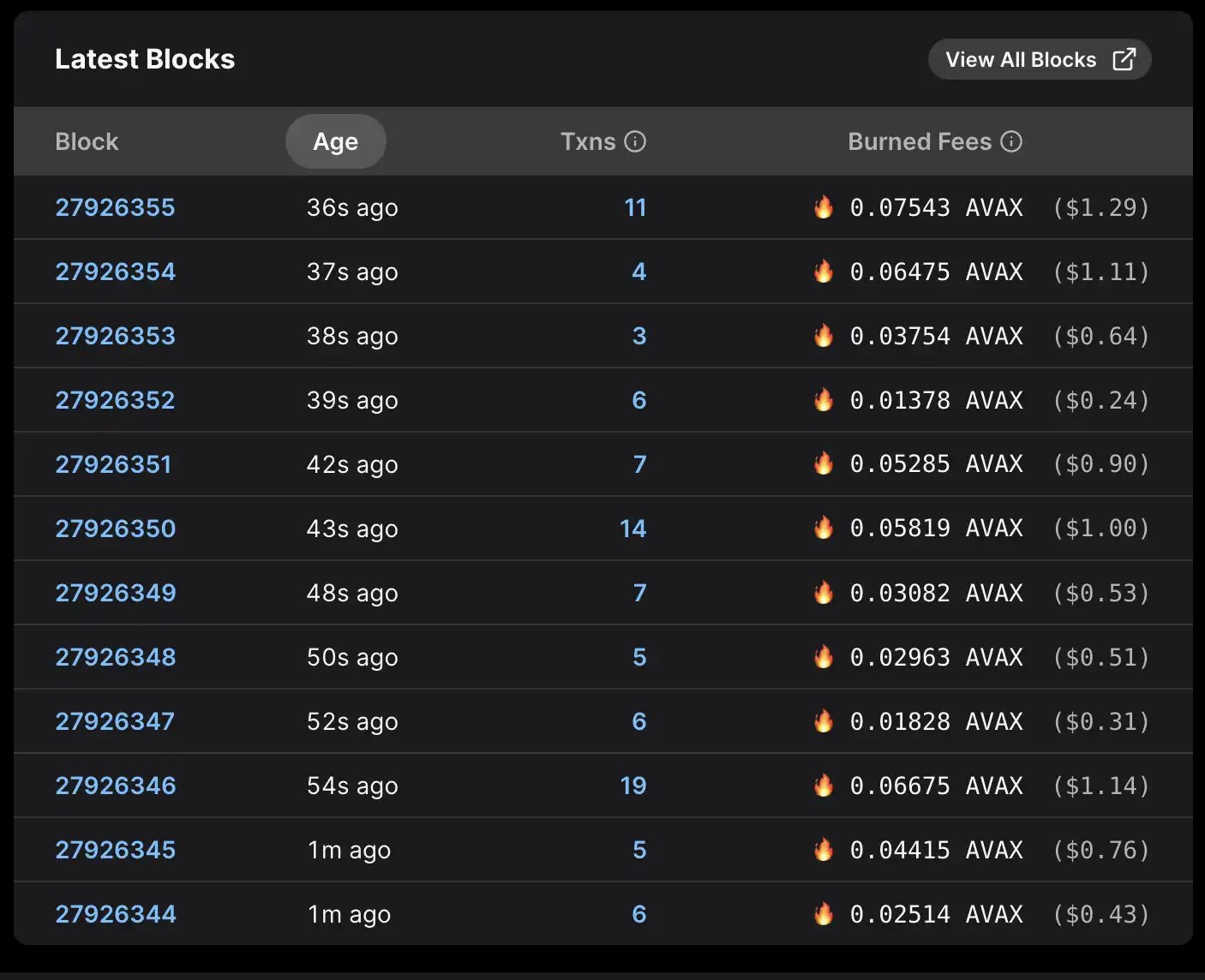The width and height of the screenshot is (1205, 980).
Task: Click fire icon in block 27926346 row
Action: [x=824, y=786]
